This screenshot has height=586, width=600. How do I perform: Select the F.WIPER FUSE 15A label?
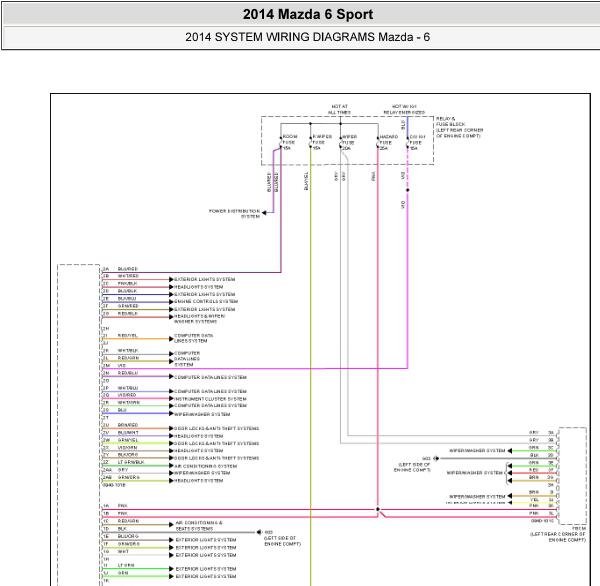click(322, 142)
